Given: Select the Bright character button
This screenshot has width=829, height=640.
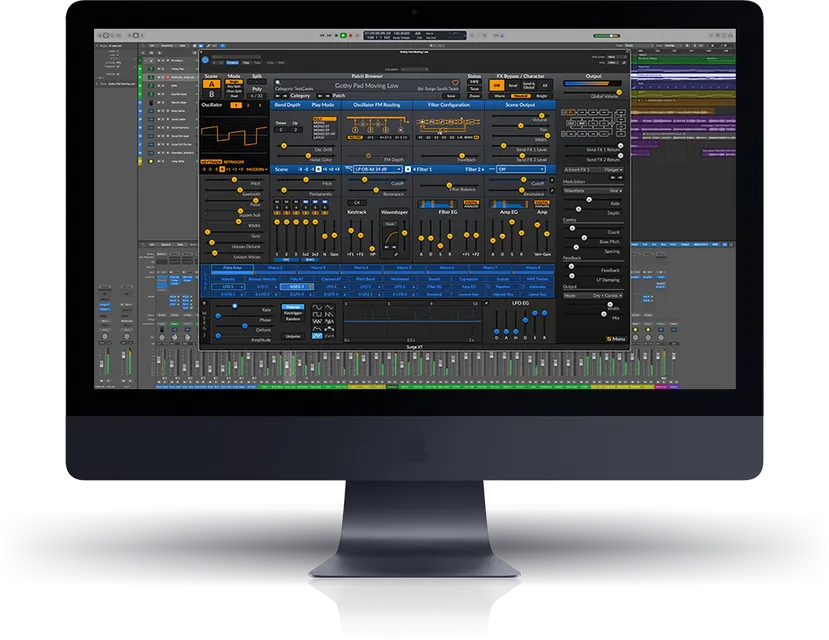Looking at the screenshot, I should click(541, 96).
